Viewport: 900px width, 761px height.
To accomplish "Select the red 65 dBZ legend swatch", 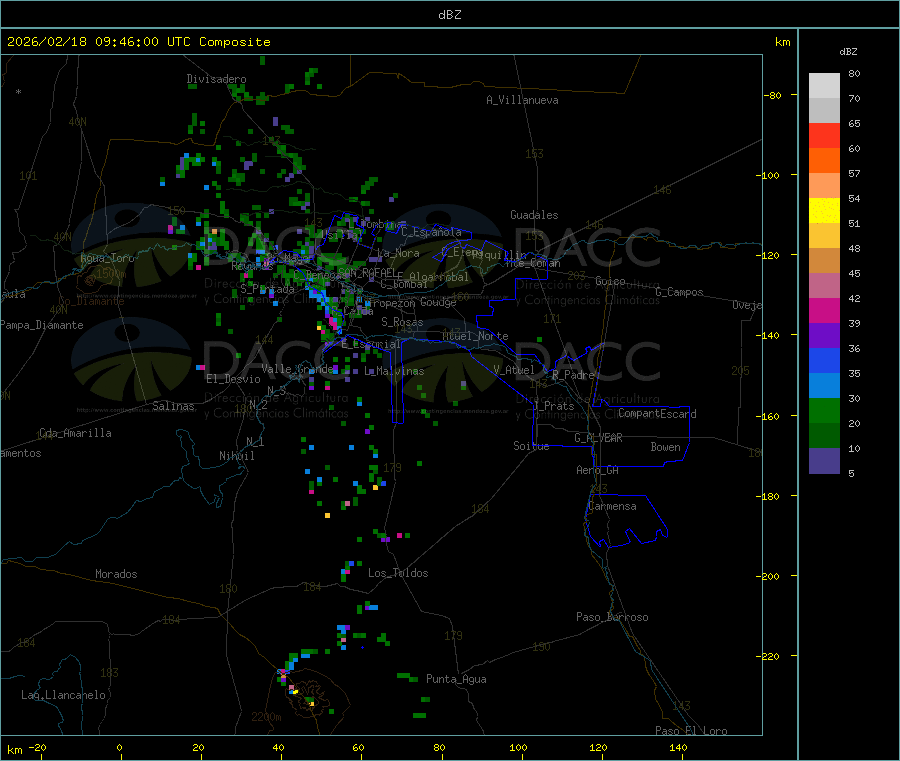I will 824,135.
